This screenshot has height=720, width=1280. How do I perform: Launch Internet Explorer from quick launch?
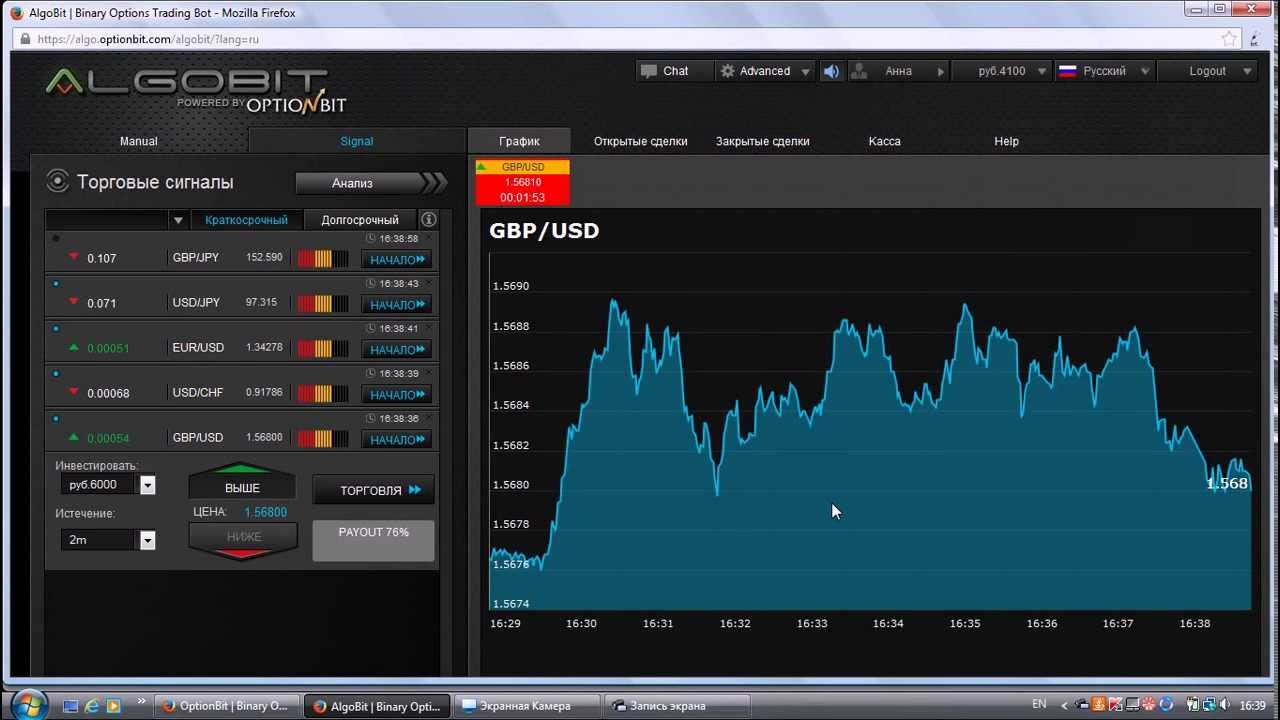tap(92, 705)
